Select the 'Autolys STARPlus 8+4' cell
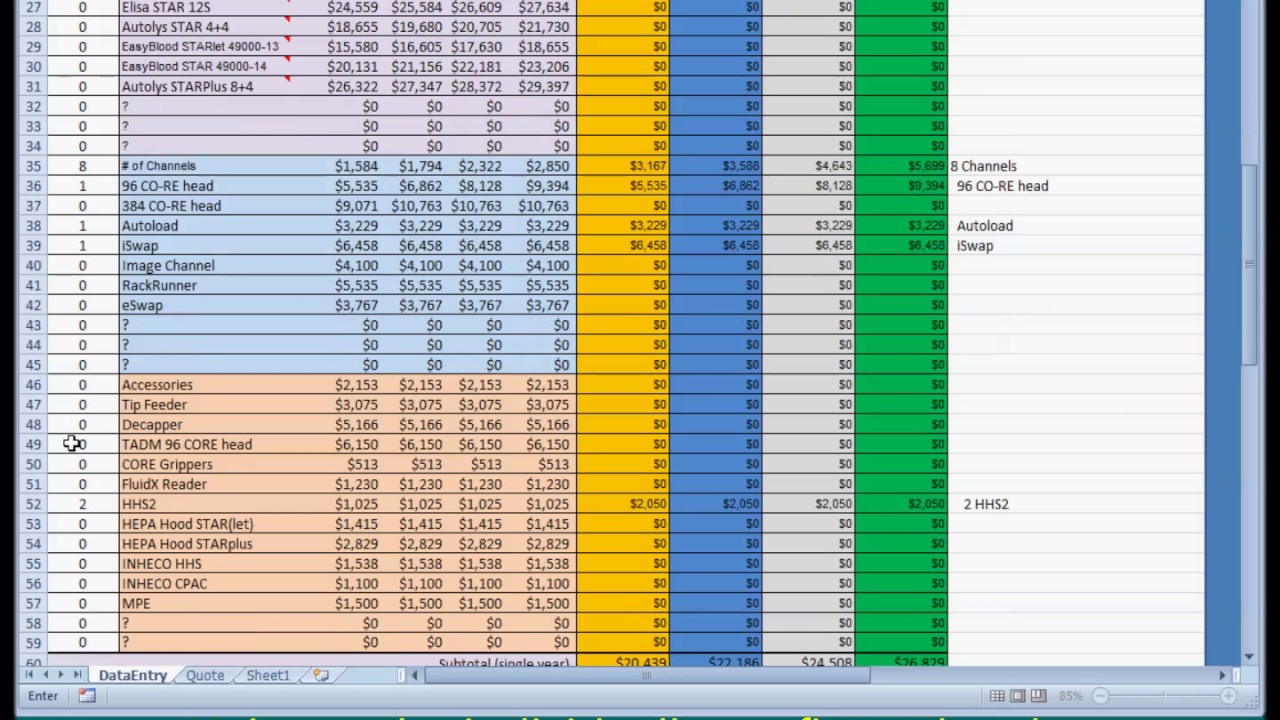 coord(204,87)
